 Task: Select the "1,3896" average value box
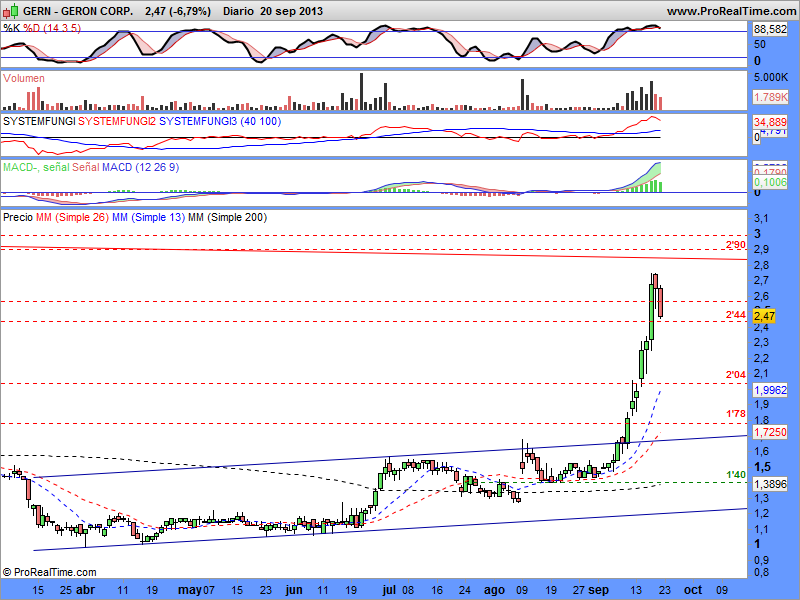[770, 484]
